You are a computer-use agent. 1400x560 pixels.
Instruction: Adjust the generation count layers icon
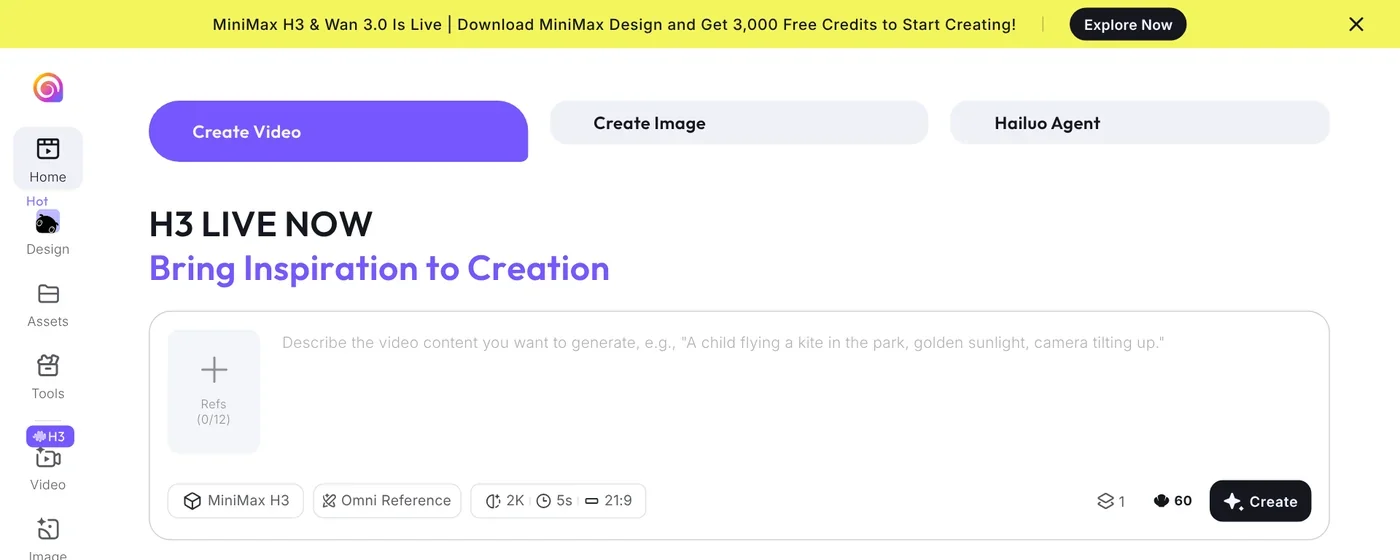coord(1111,501)
